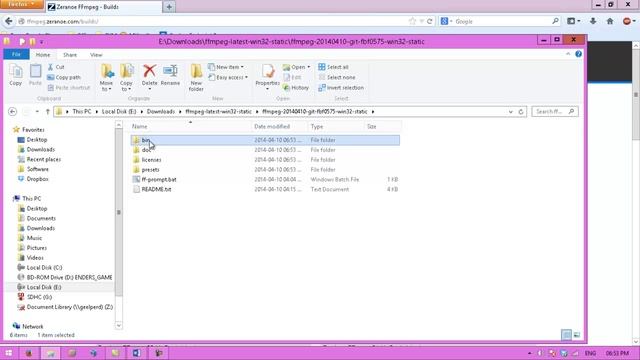Click Copy path in the ribbon
The image size is (640, 360).
point(64,77)
